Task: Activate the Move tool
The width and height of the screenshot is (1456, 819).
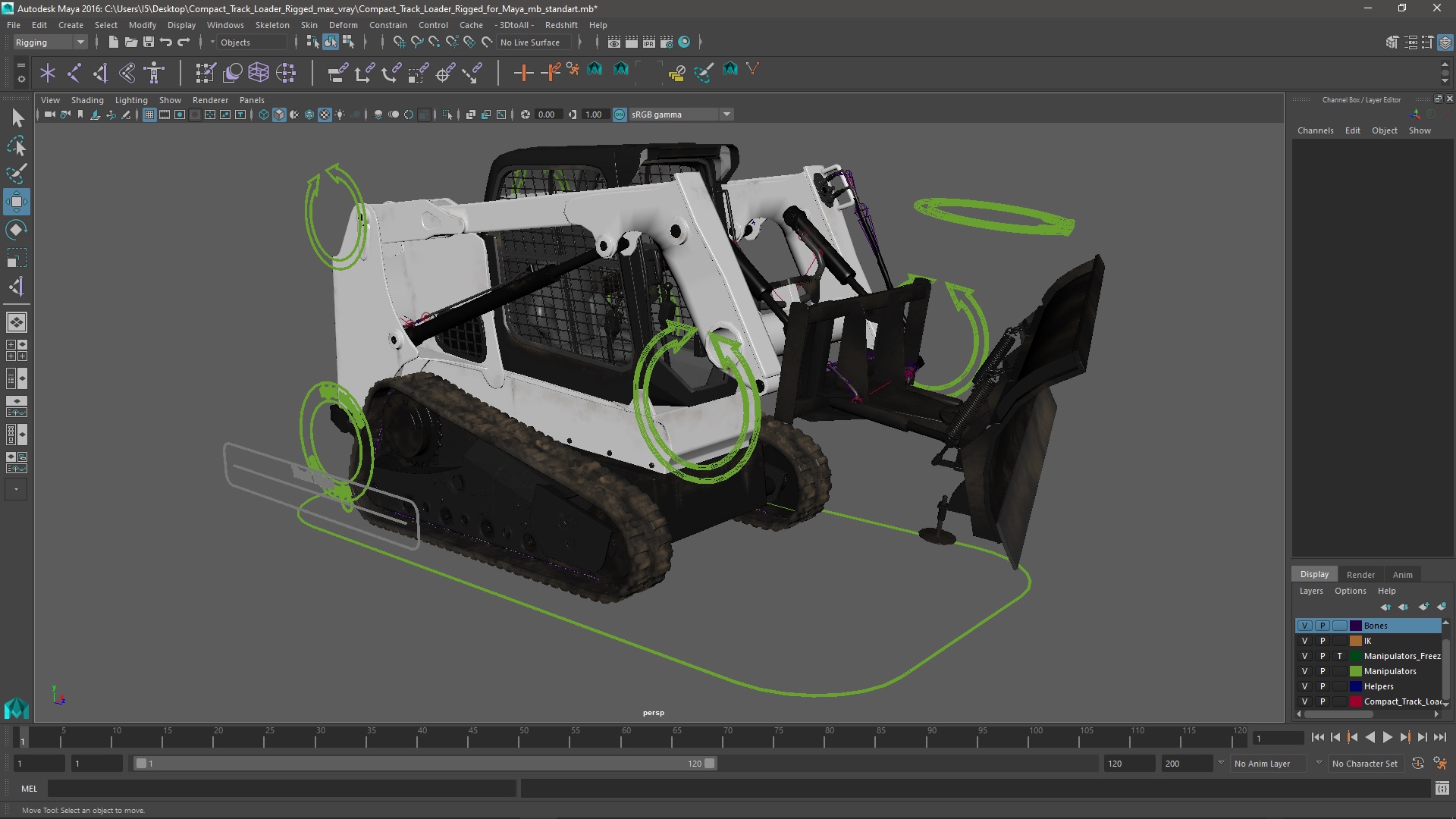Action: [17, 202]
